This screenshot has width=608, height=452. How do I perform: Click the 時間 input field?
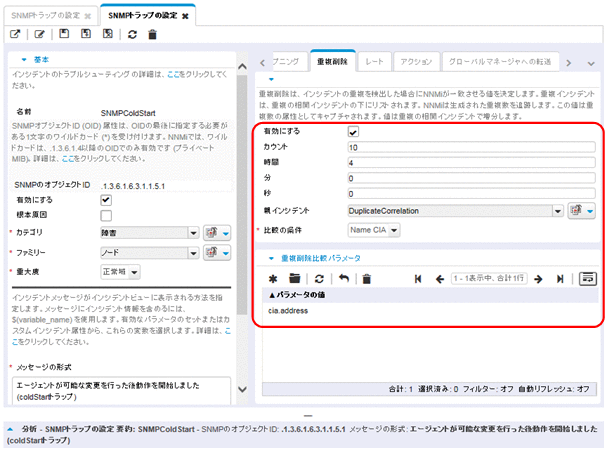point(471,163)
